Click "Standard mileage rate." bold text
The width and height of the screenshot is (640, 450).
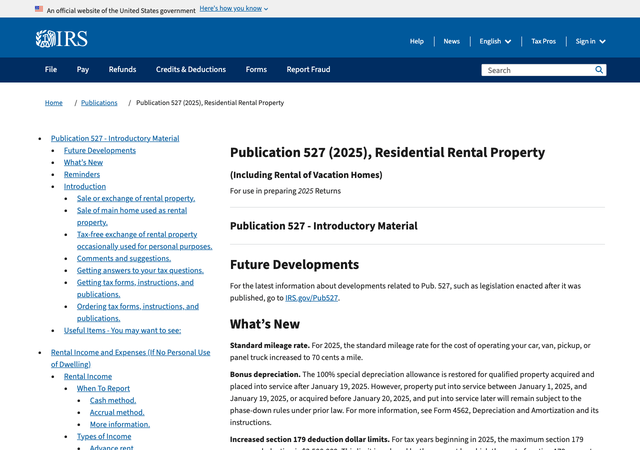270,345
